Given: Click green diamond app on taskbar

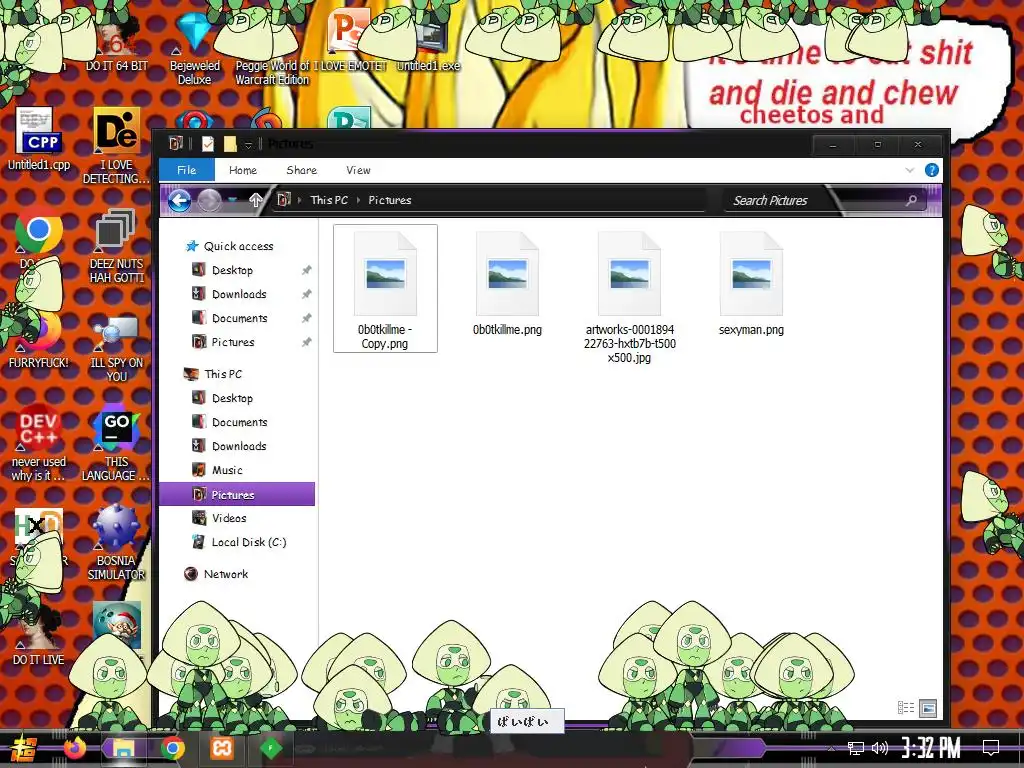Looking at the screenshot, I should (x=270, y=748).
